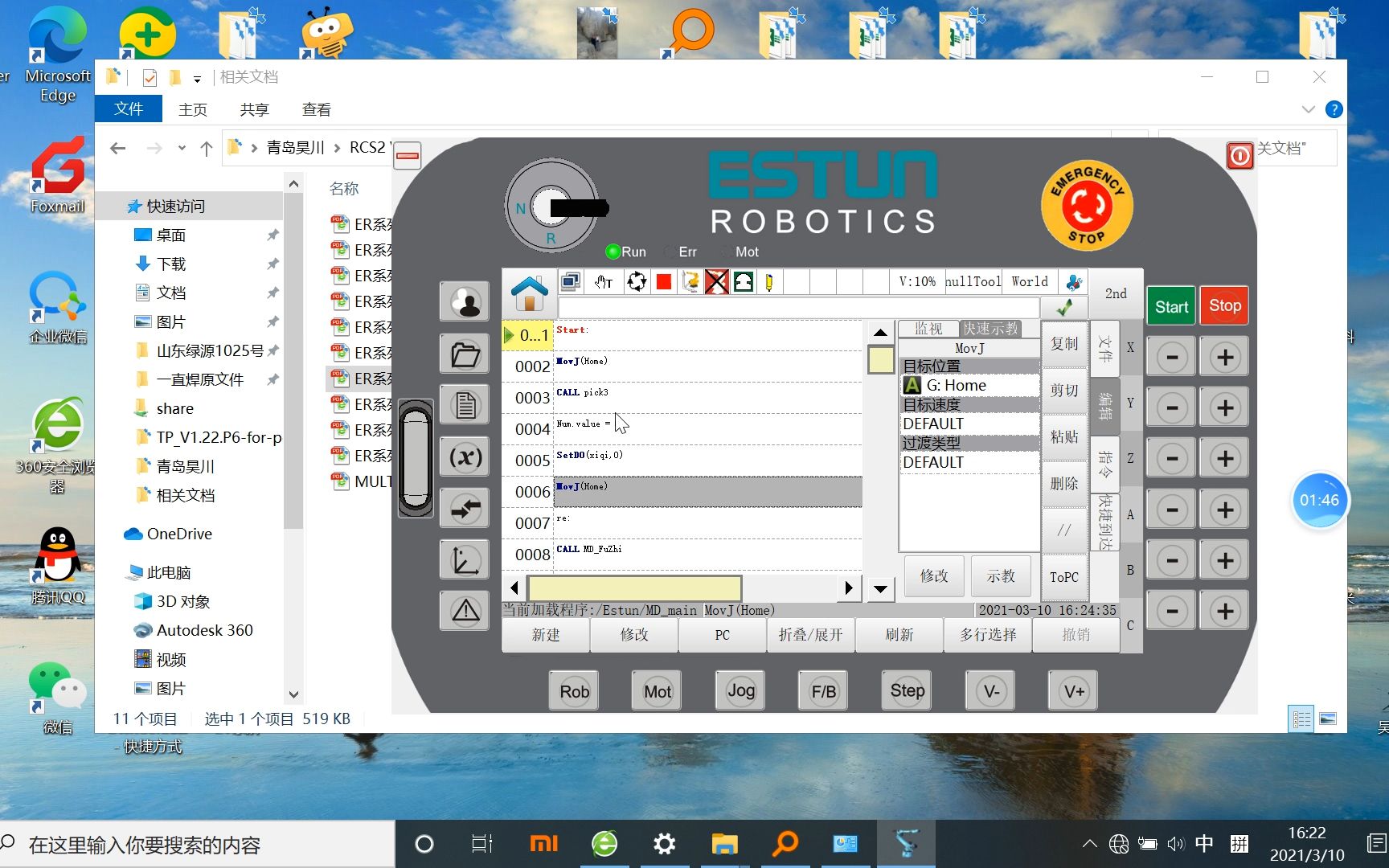Viewport: 1389px width, 868px height.
Task: Show hidden system tray icons
Action: pos(1089,844)
